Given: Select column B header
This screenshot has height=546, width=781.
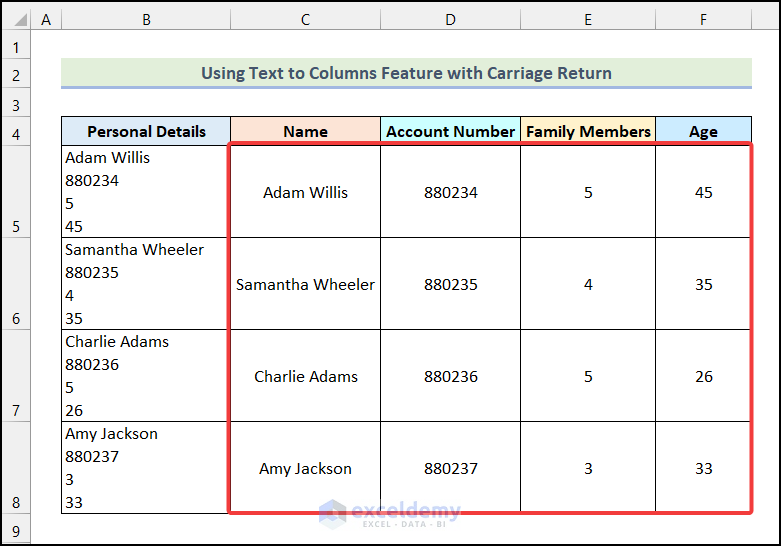Looking at the screenshot, I should click(146, 20).
